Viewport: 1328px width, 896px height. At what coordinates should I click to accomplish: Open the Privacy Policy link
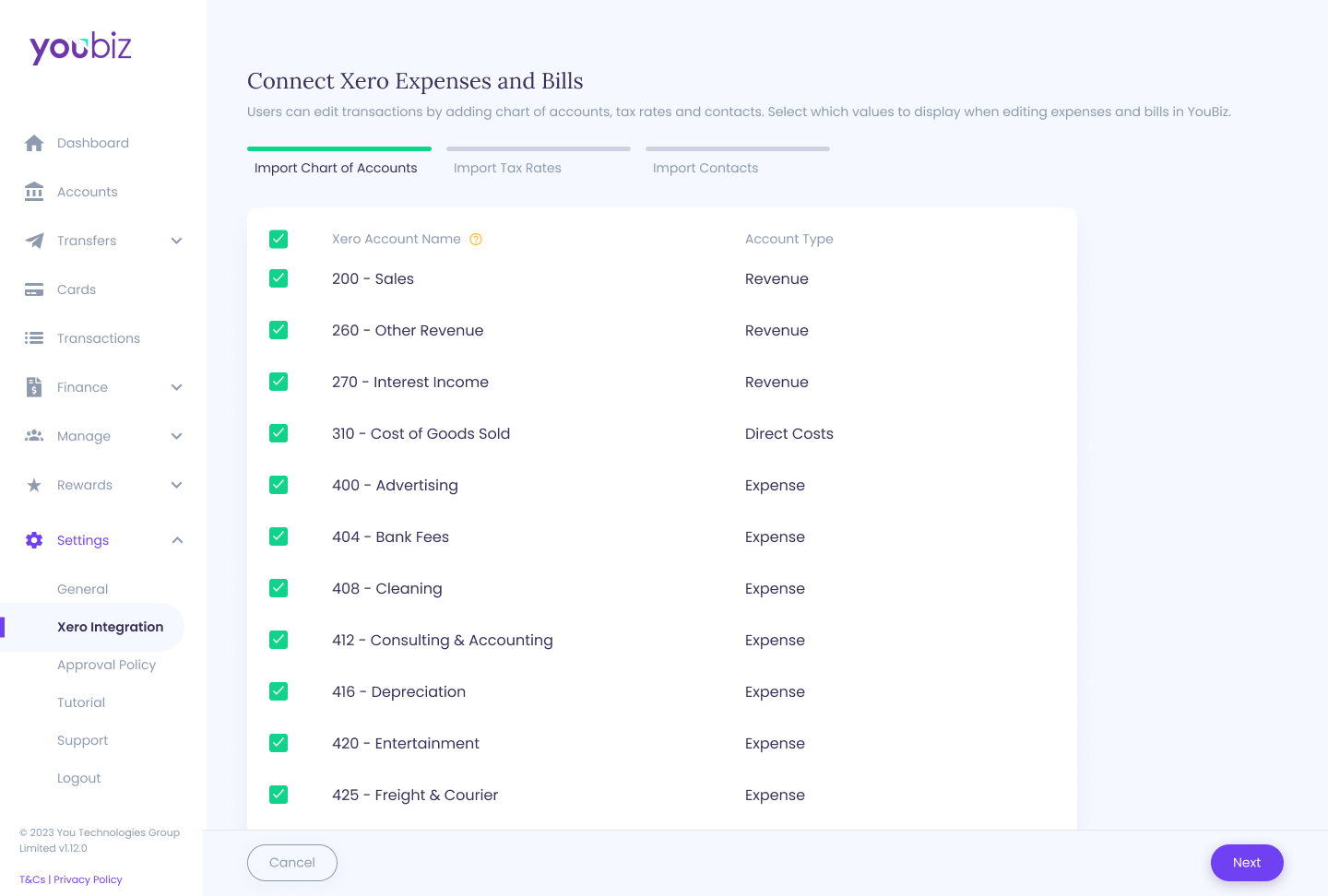coord(88,879)
